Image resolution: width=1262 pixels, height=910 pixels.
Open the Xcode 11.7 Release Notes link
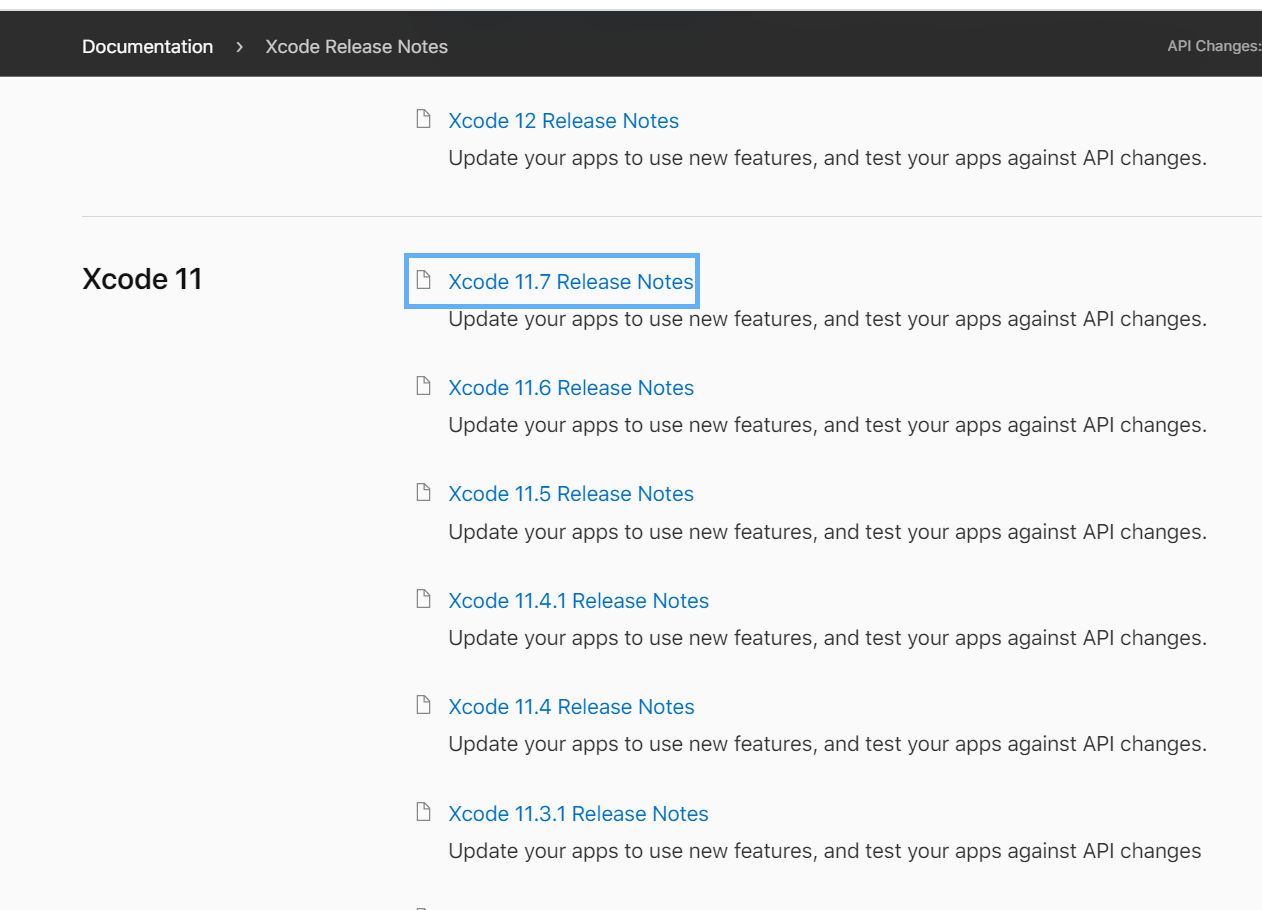(570, 282)
